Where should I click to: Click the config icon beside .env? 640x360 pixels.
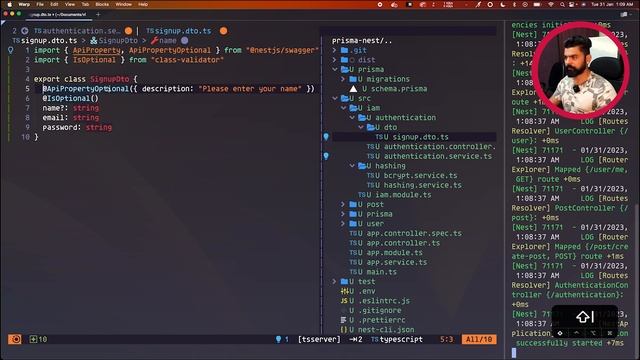[344, 291]
